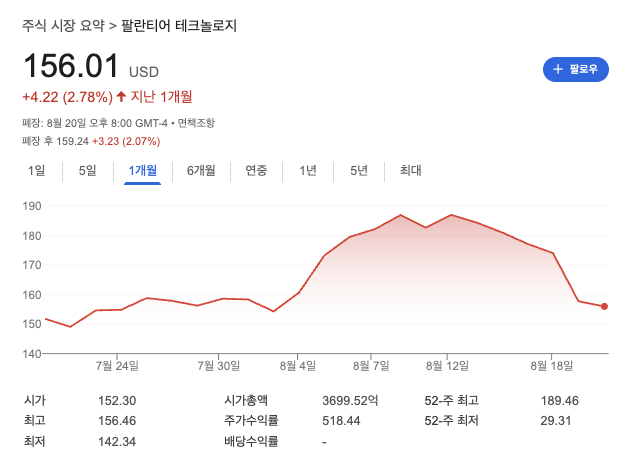The width and height of the screenshot is (644, 460).
Task: Click the 52-주 최고 value 189.46
Action: [559, 401]
